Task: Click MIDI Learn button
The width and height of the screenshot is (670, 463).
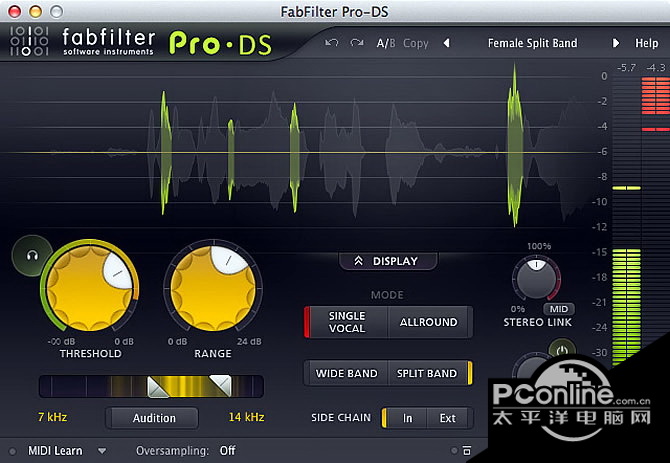Action: (x=55, y=451)
